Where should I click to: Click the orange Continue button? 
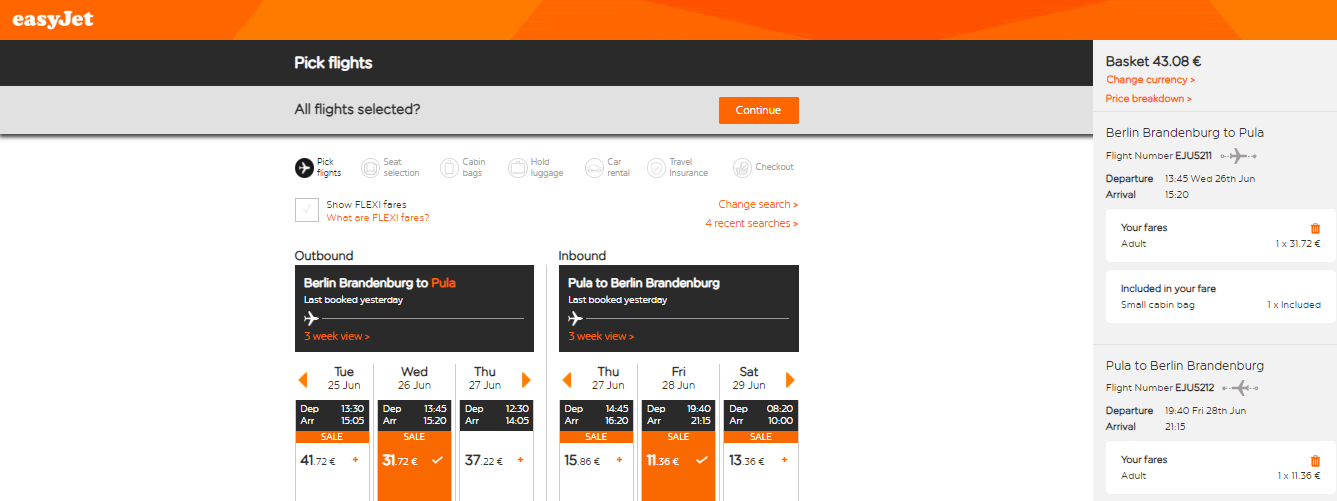pyautogui.click(x=758, y=110)
